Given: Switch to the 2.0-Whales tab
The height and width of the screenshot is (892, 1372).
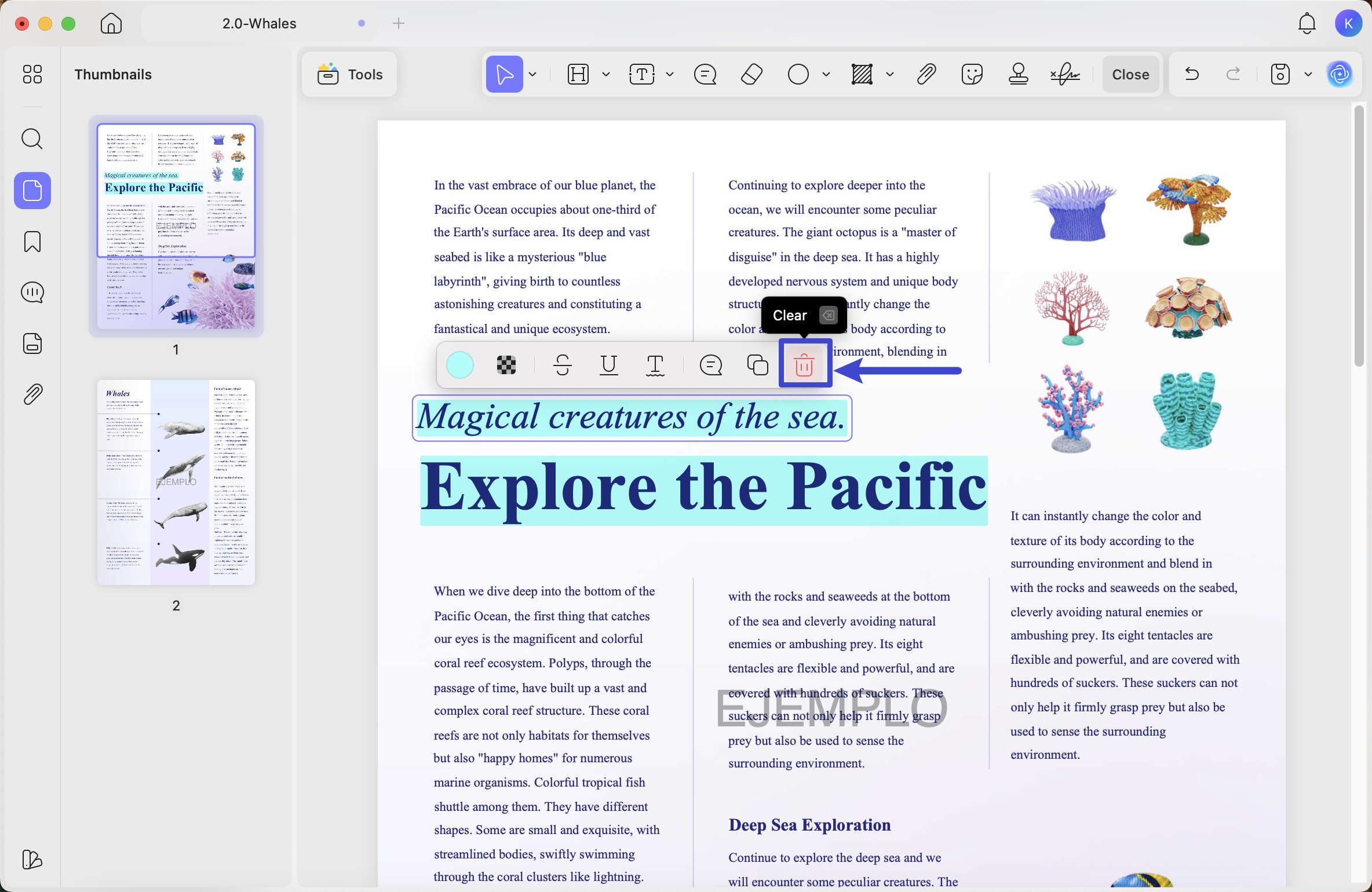Looking at the screenshot, I should [x=259, y=23].
